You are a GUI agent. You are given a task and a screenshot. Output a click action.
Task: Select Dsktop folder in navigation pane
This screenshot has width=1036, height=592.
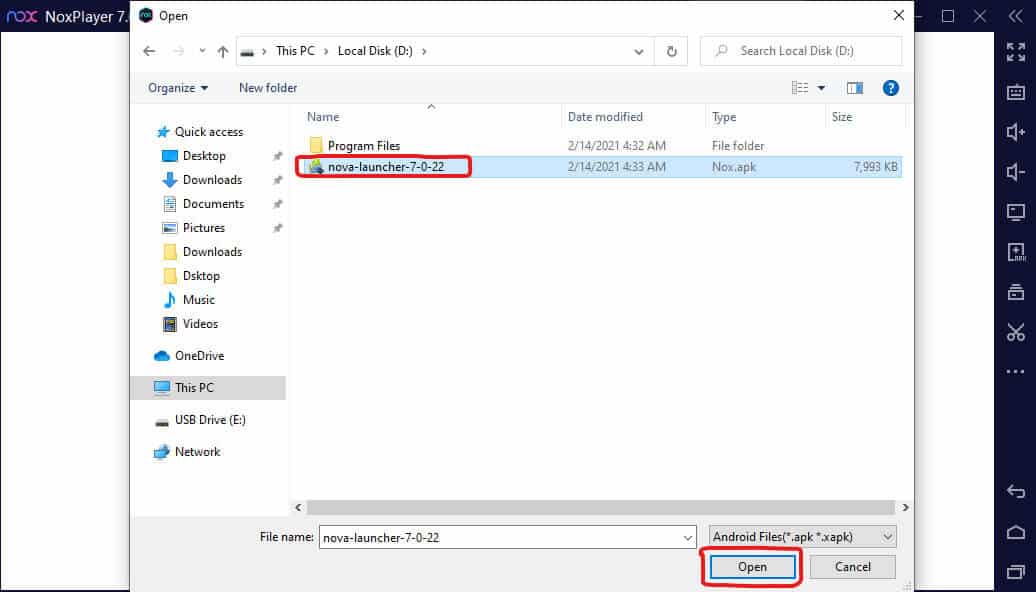pyautogui.click(x=201, y=276)
